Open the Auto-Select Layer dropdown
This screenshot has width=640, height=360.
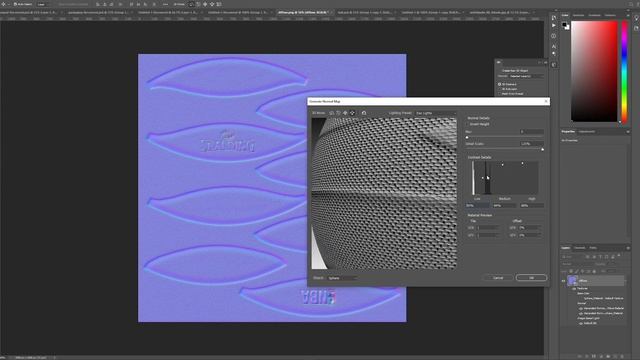(x=44, y=4)
